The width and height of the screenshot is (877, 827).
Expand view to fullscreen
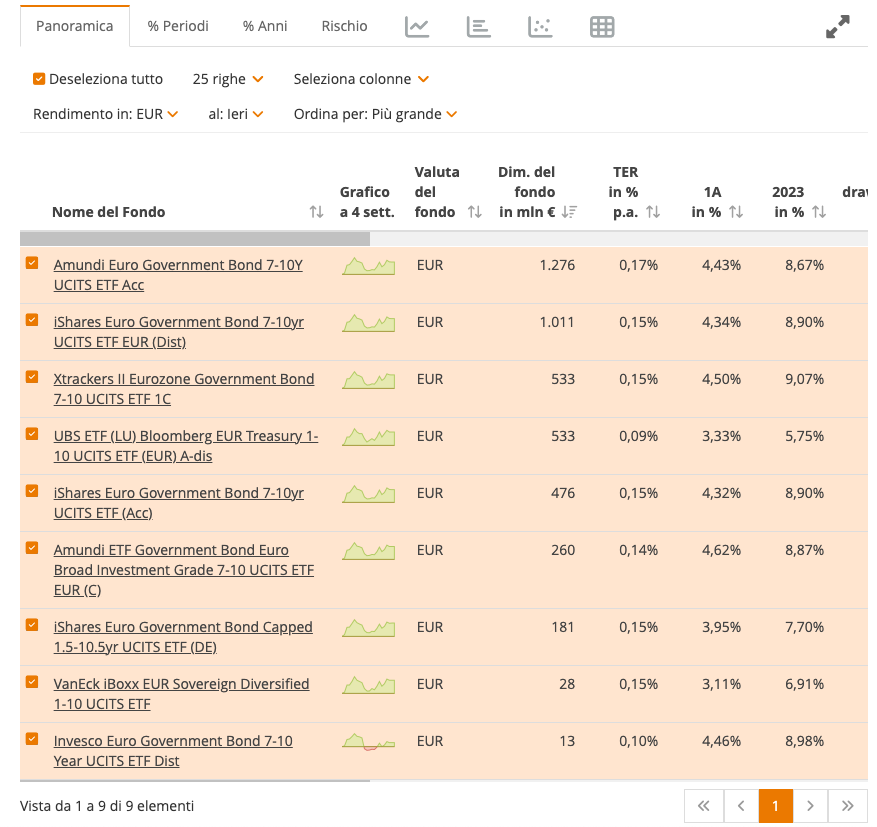[x=837, y=27]
